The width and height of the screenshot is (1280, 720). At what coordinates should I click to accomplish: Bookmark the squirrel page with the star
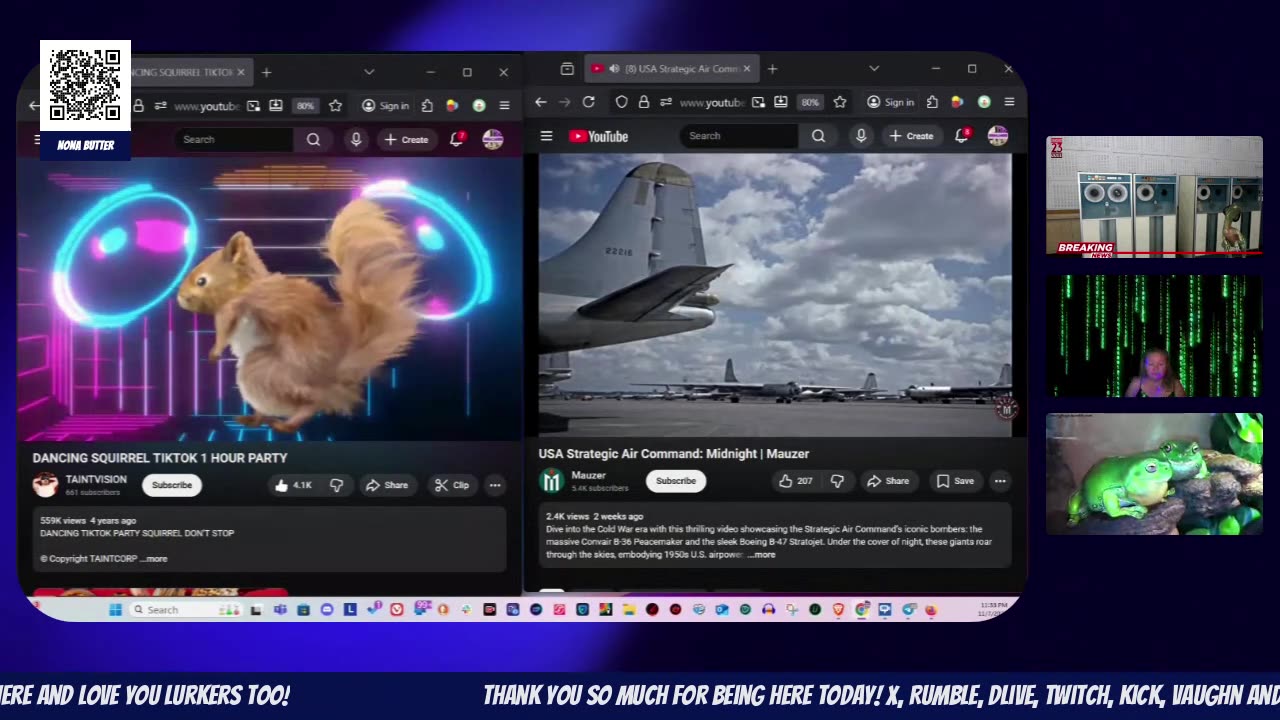pos(335,105)
